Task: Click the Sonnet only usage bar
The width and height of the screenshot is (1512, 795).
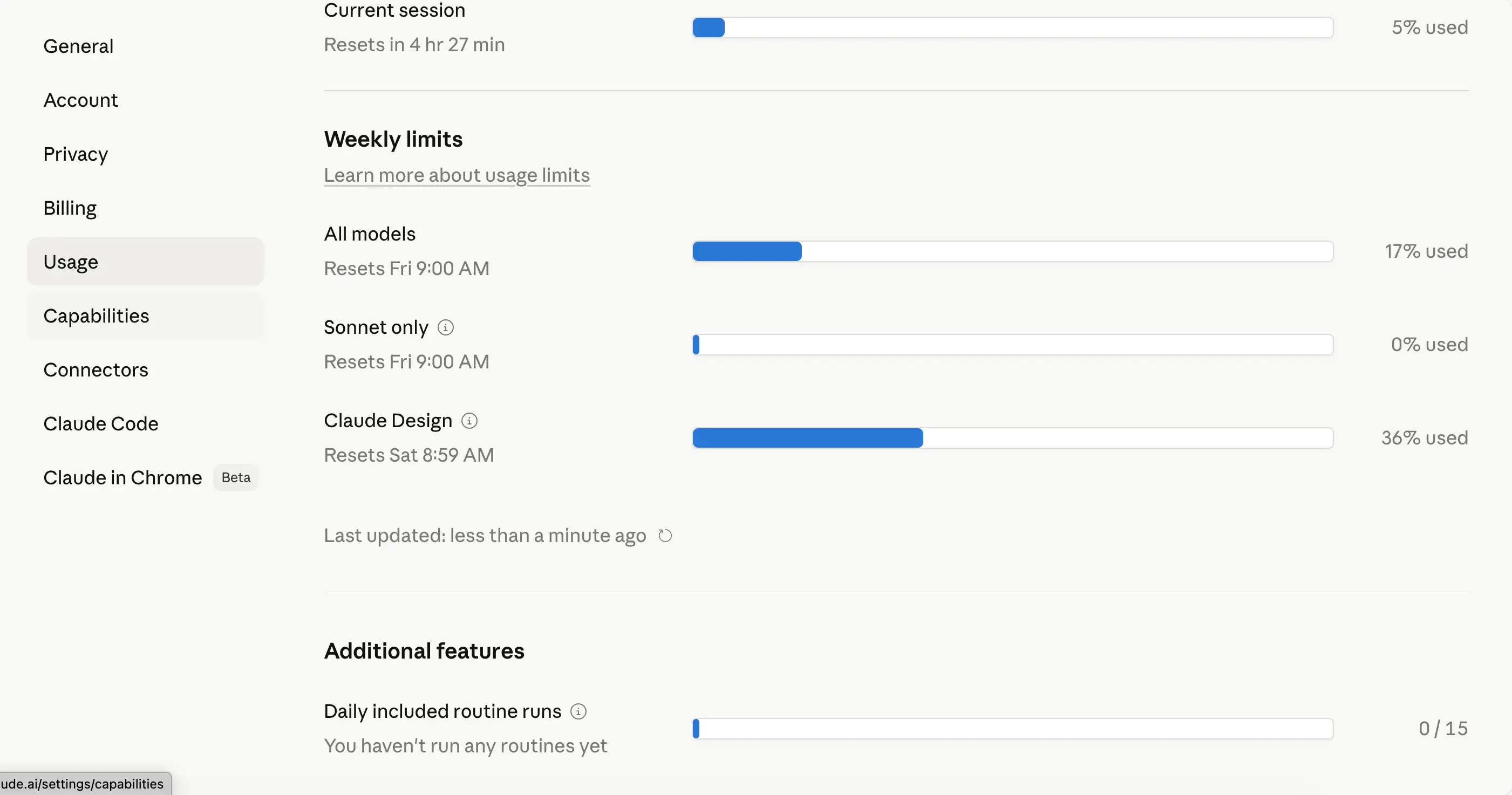Action: 1012,345
